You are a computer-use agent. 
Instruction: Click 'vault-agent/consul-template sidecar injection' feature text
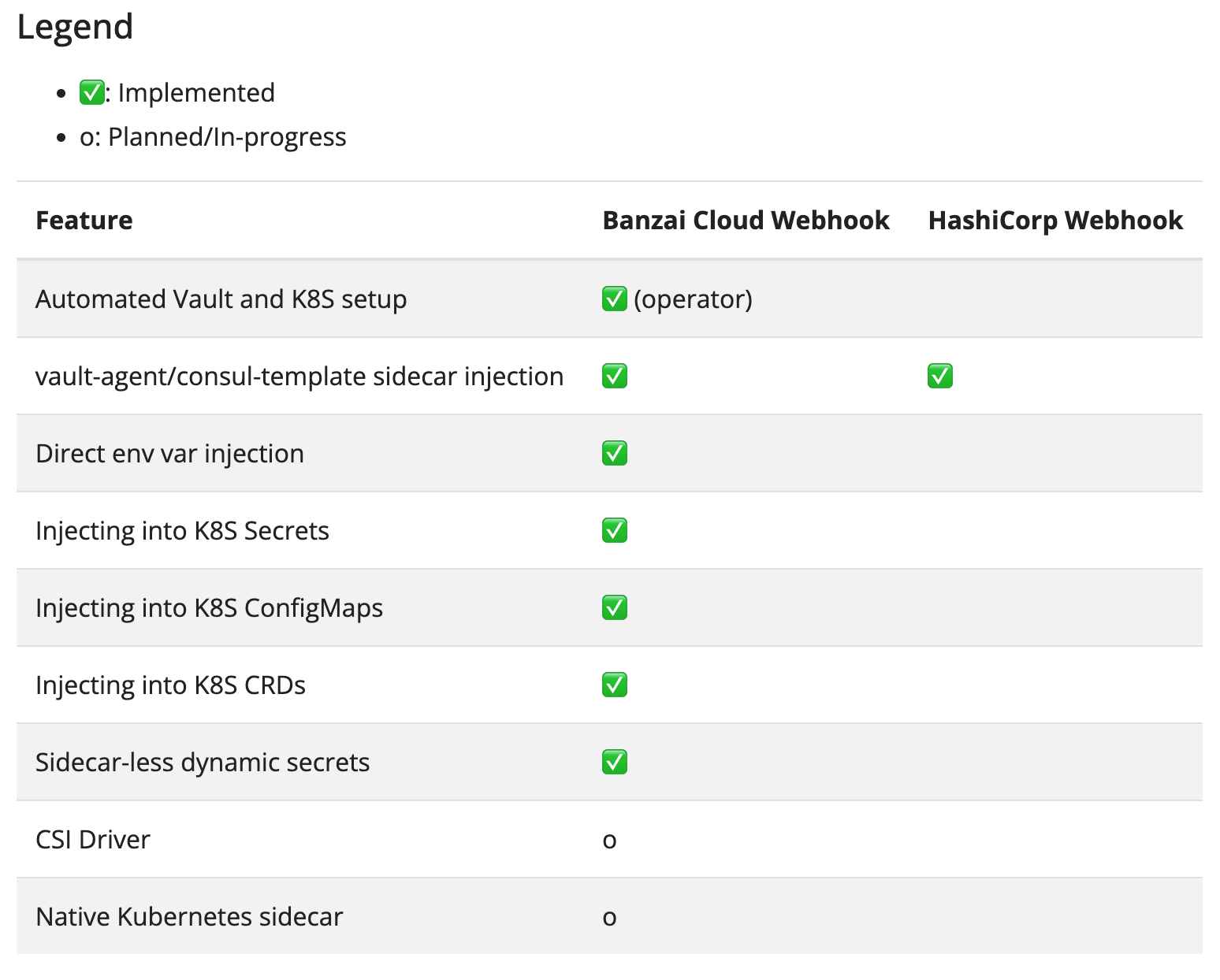coord(299,377)
